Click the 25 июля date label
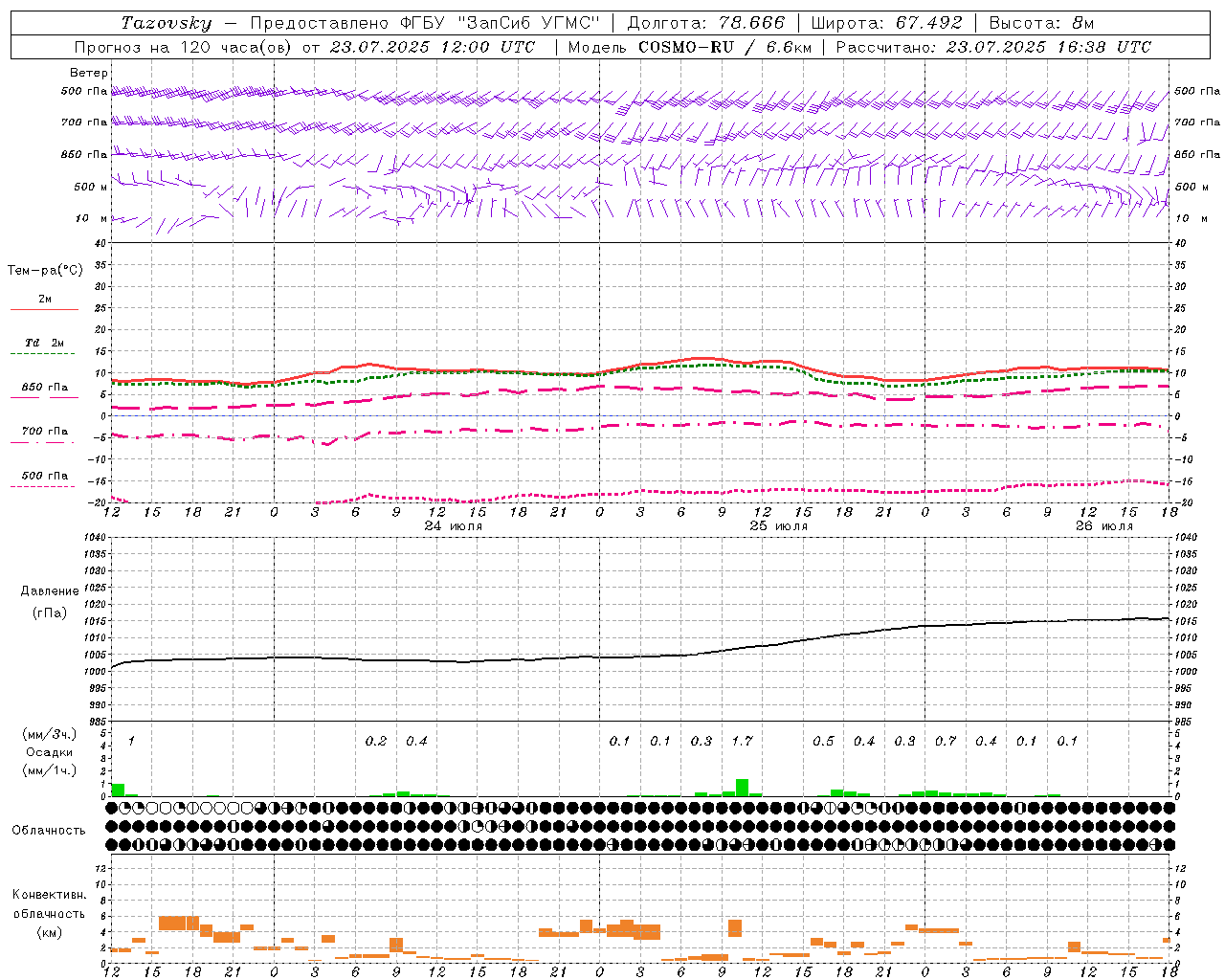The width and height of the screenshot is (1225, 980). [779, 525]
